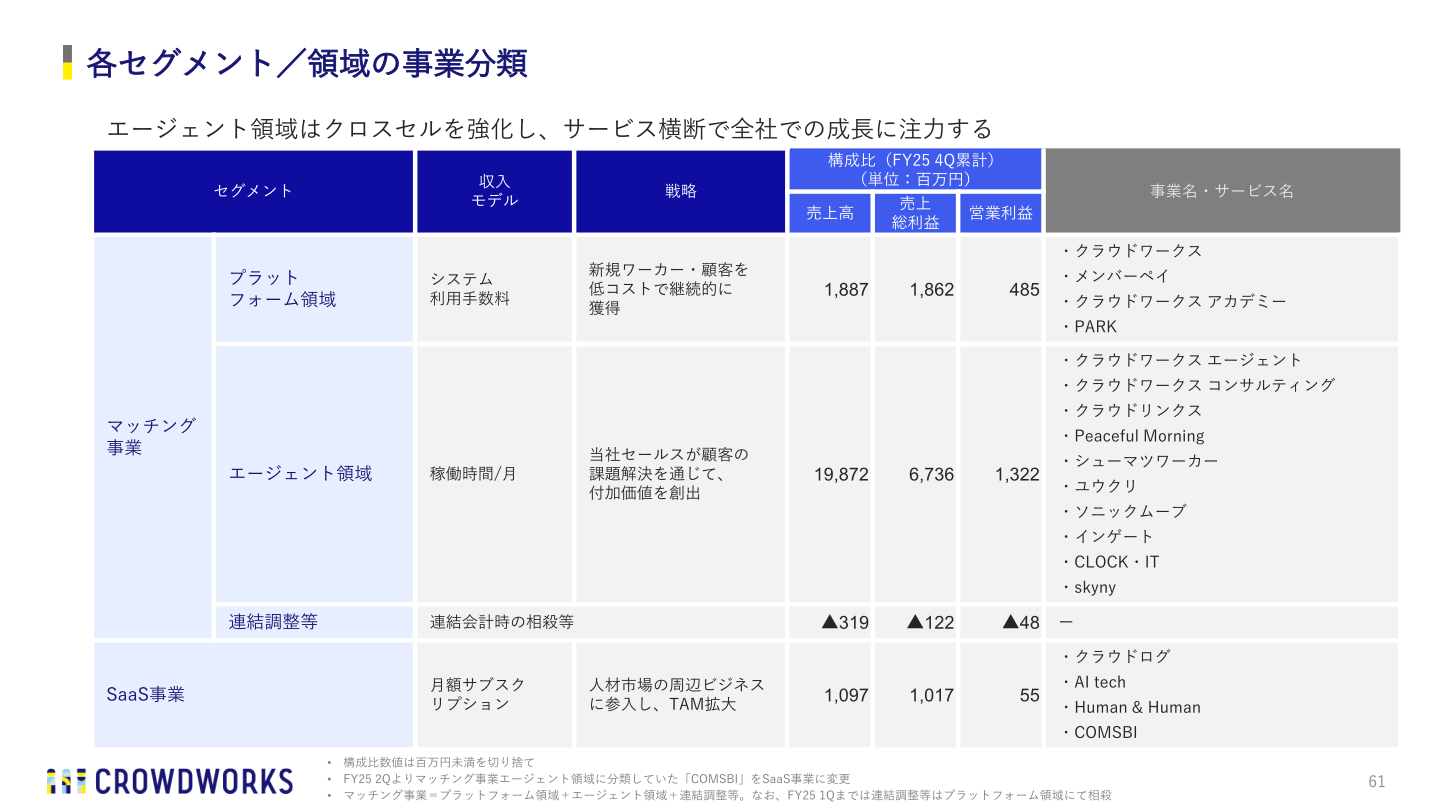
Task: Click the 月額サブスクリプション cell
Action: pos(494,694)
